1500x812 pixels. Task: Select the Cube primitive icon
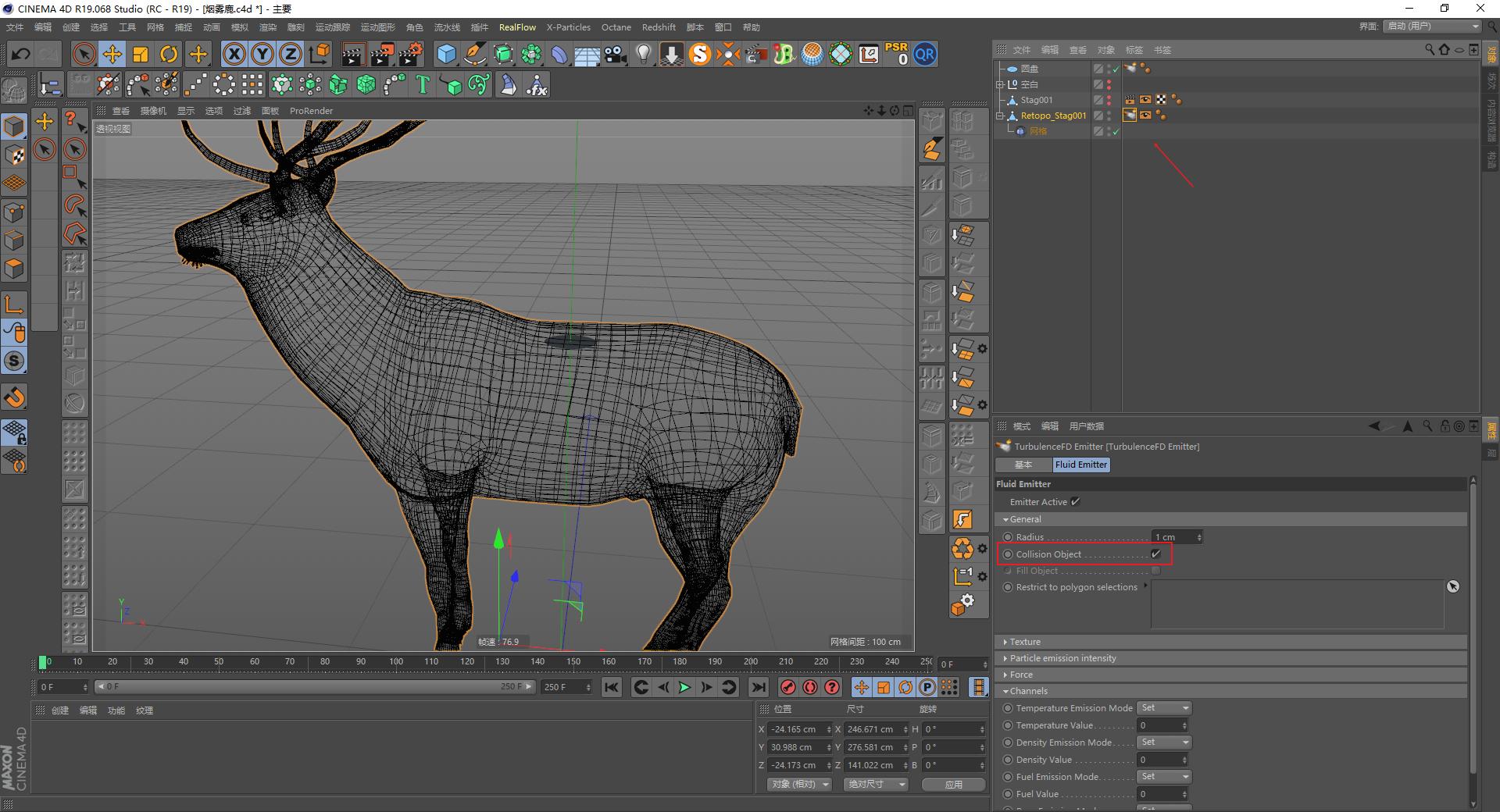pyautogui.click(x=446, y=54)
